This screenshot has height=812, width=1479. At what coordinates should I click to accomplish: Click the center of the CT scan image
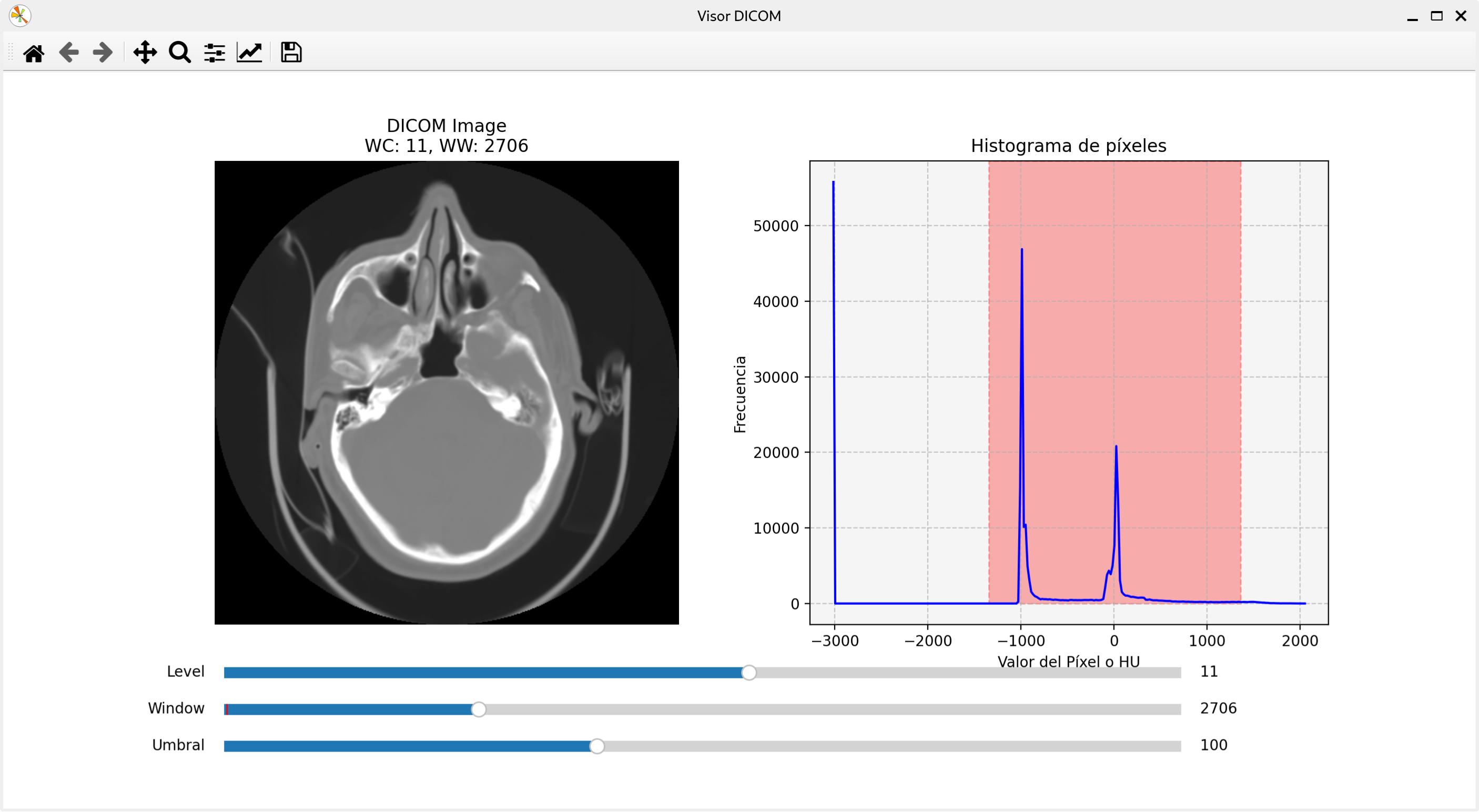[x=447, y=393]
